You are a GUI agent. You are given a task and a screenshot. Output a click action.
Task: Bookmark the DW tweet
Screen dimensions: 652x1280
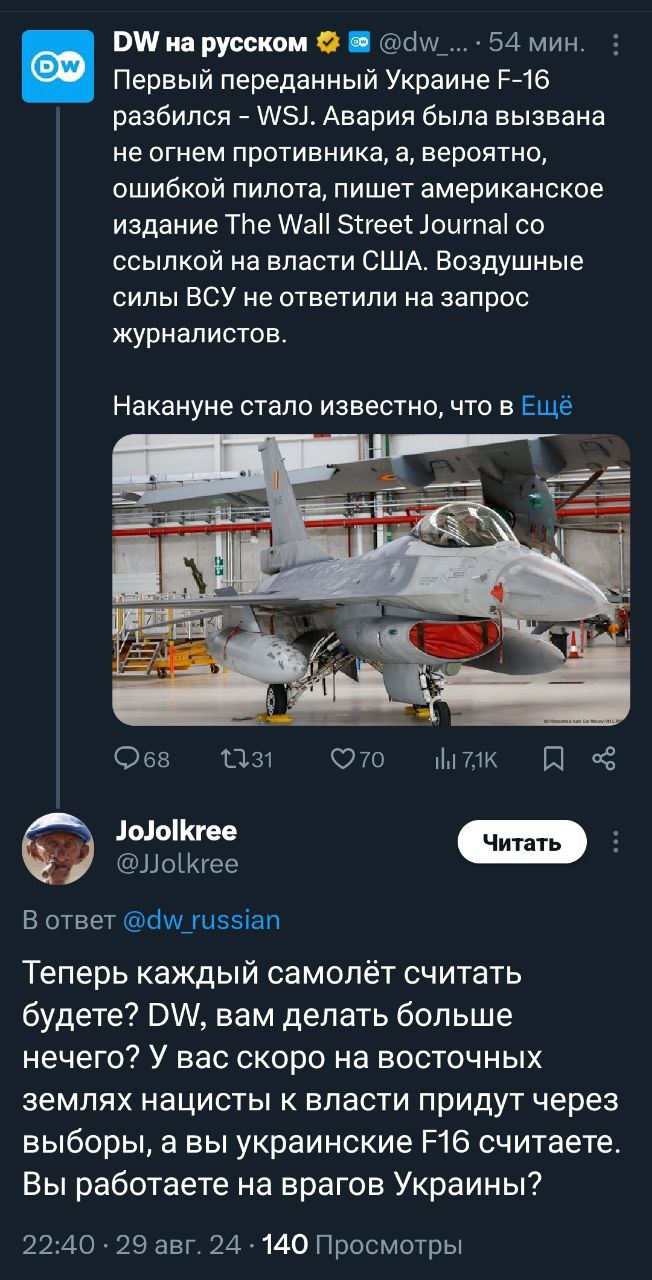[x=552, y=761]
